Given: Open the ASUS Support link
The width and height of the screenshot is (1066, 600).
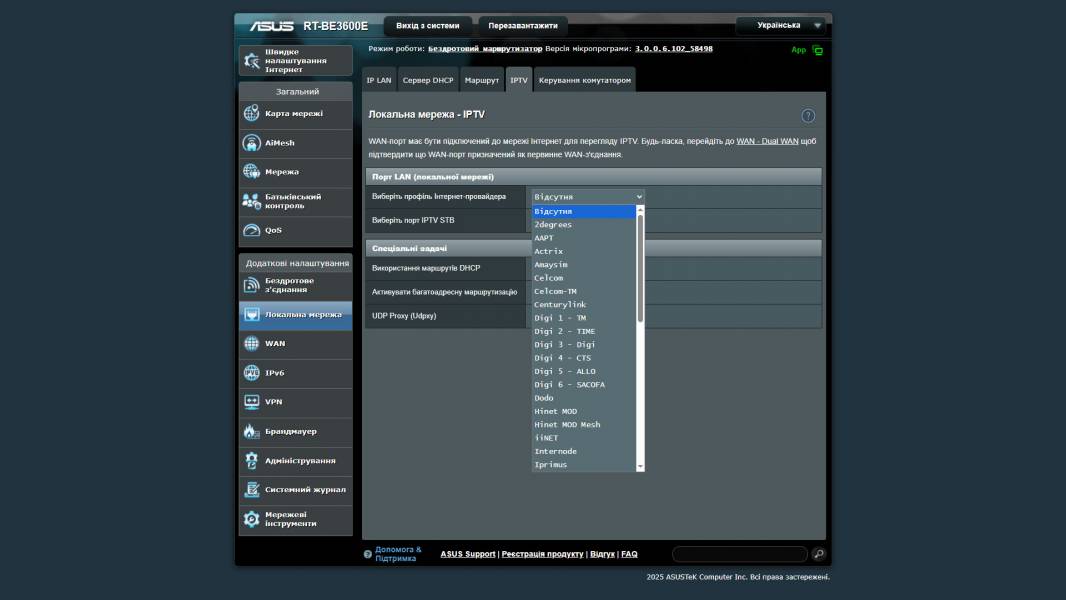Looking at the screenshot, I should click(468, 554).
